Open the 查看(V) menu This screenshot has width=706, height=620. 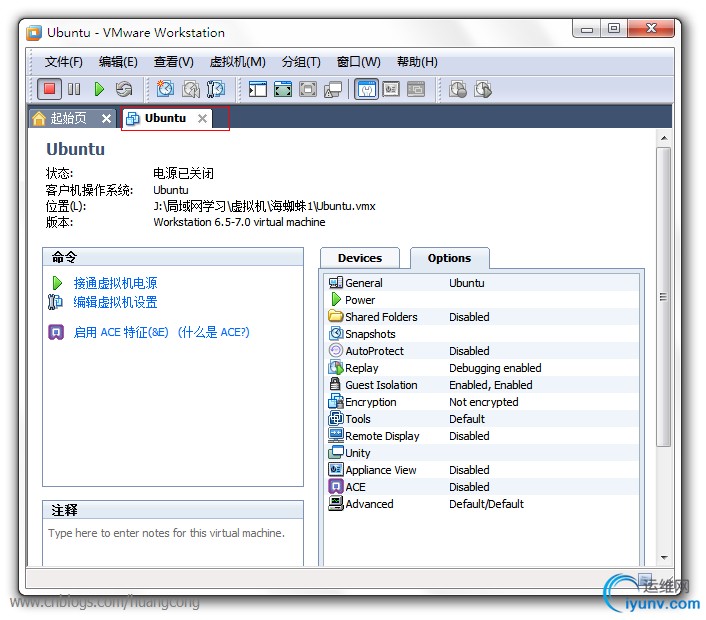[173, 62]
